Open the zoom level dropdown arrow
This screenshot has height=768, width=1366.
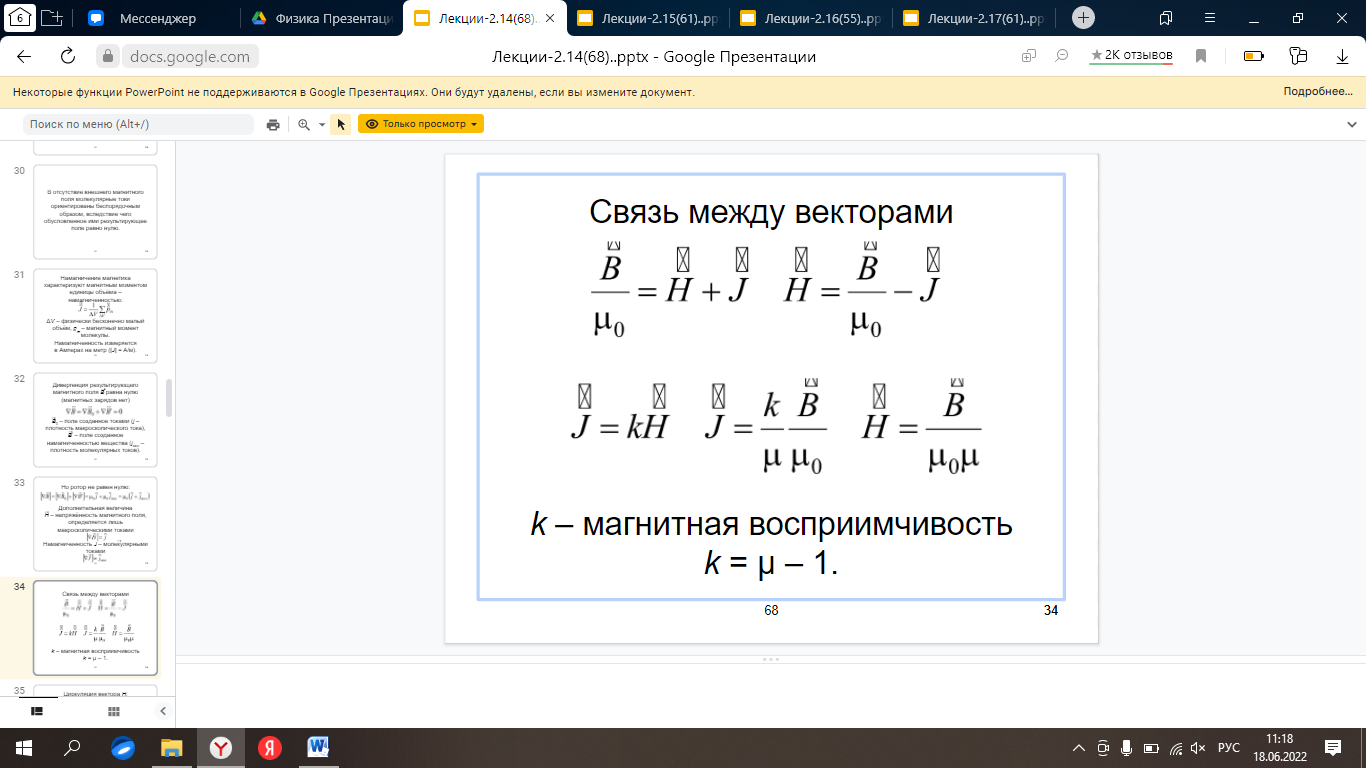321,125
